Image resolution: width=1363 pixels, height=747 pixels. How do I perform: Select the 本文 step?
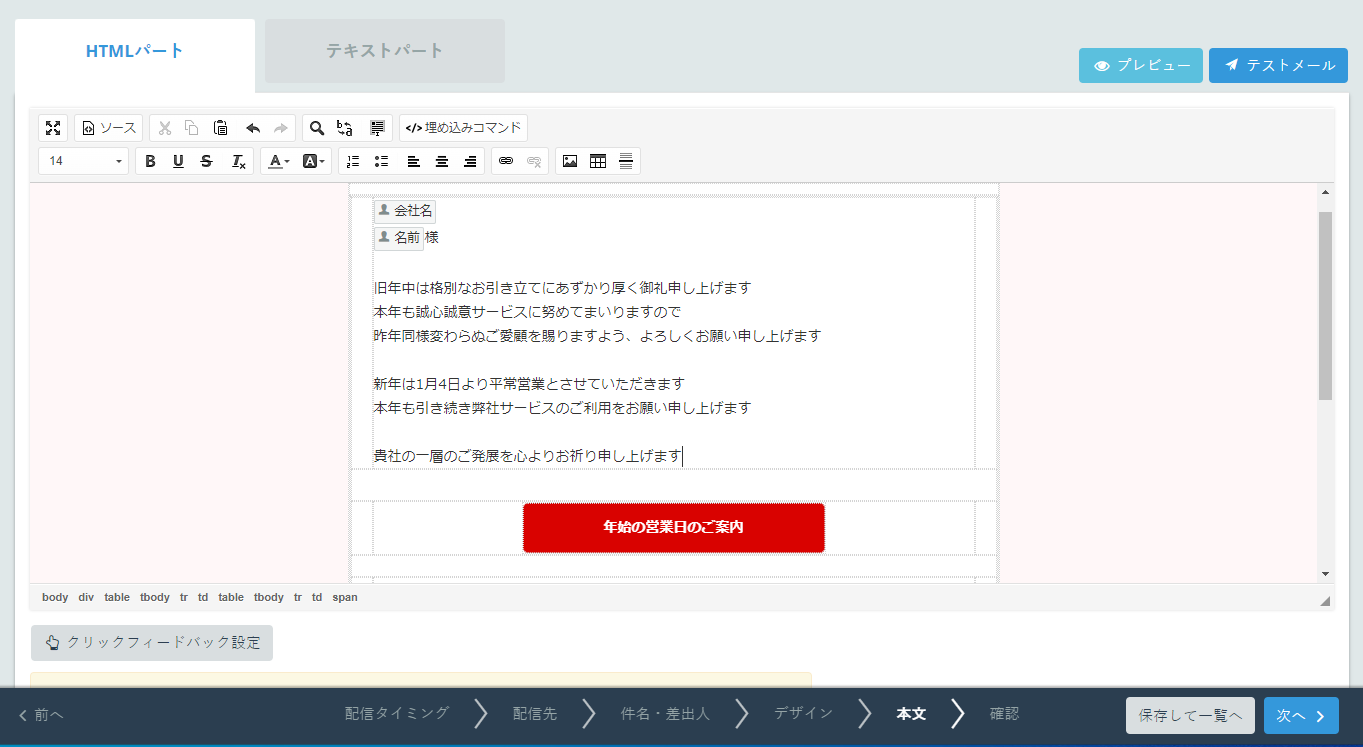(x=911, y=713)
